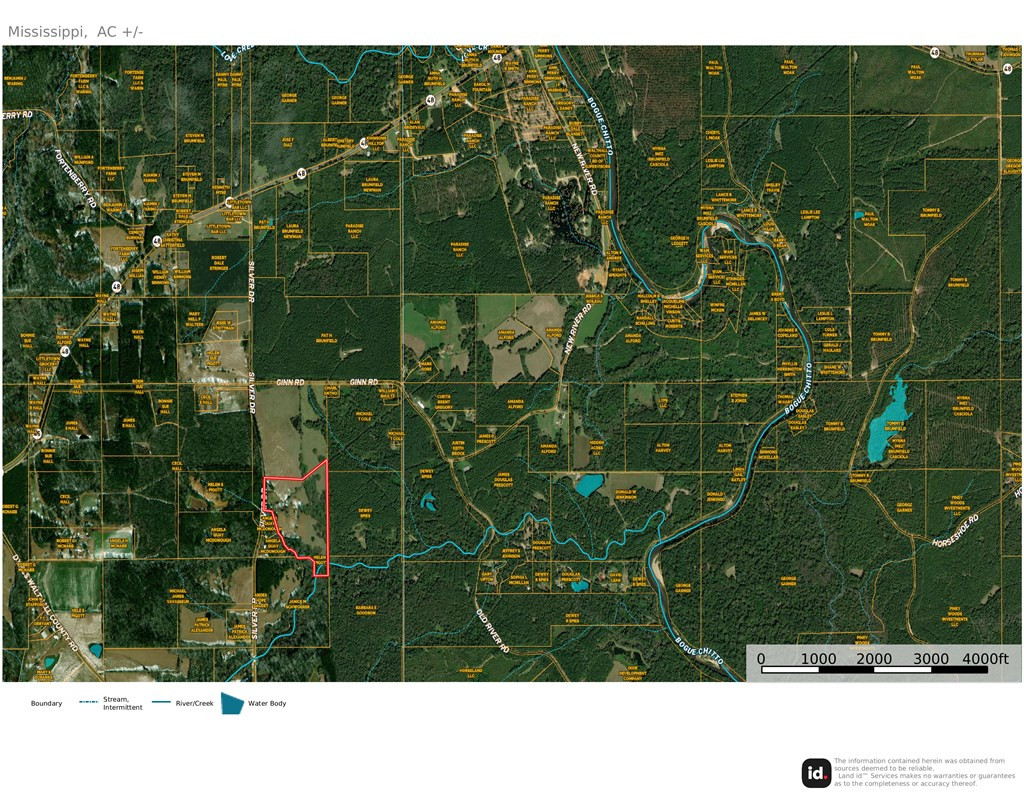
Task: Select the Water Body legend symbol
Action: pyautogui.click(x=232, y=704)
